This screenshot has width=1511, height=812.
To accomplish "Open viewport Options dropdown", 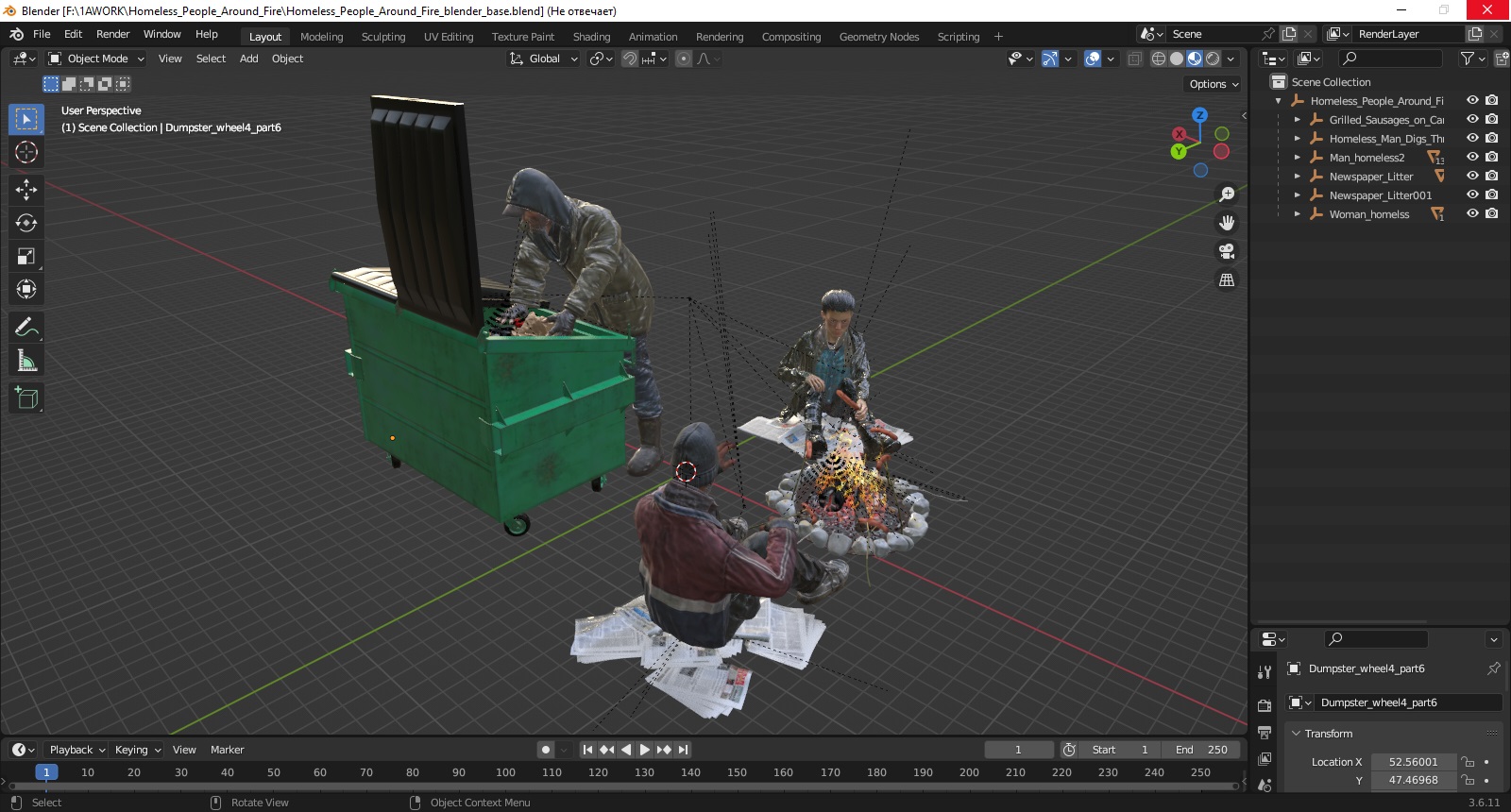I will 1214,84.
